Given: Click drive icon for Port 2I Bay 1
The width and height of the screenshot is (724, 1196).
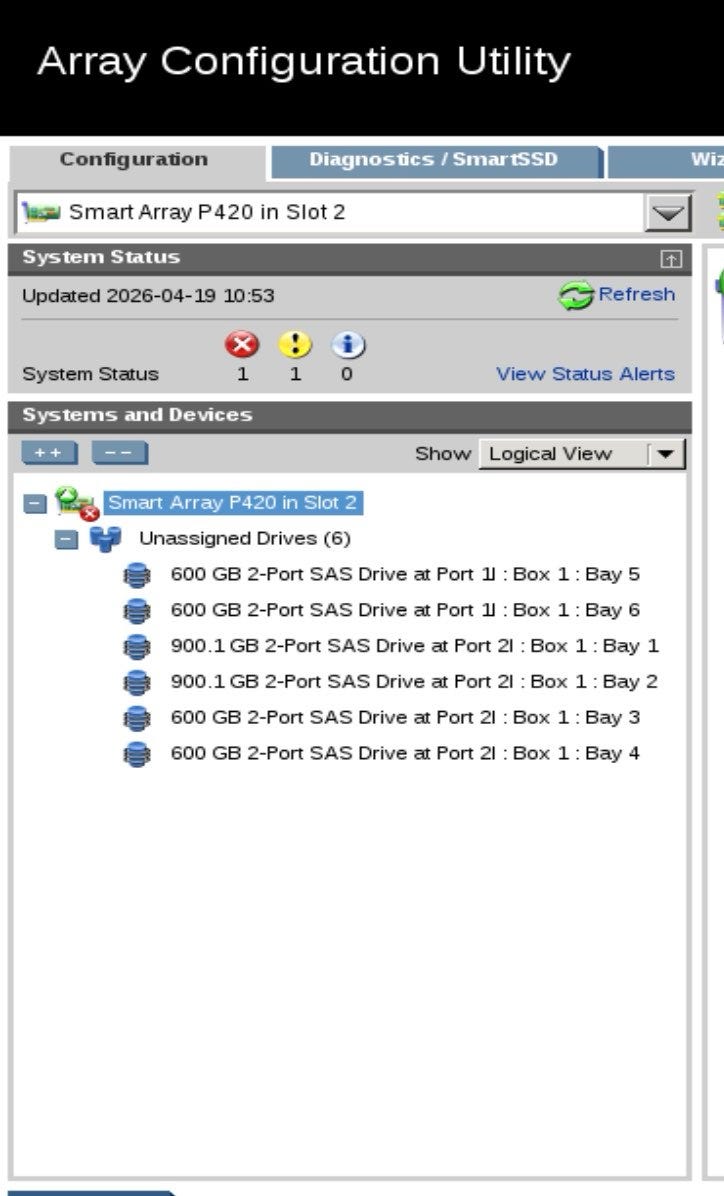Looking at the screenshot, I should click(137, 646).
